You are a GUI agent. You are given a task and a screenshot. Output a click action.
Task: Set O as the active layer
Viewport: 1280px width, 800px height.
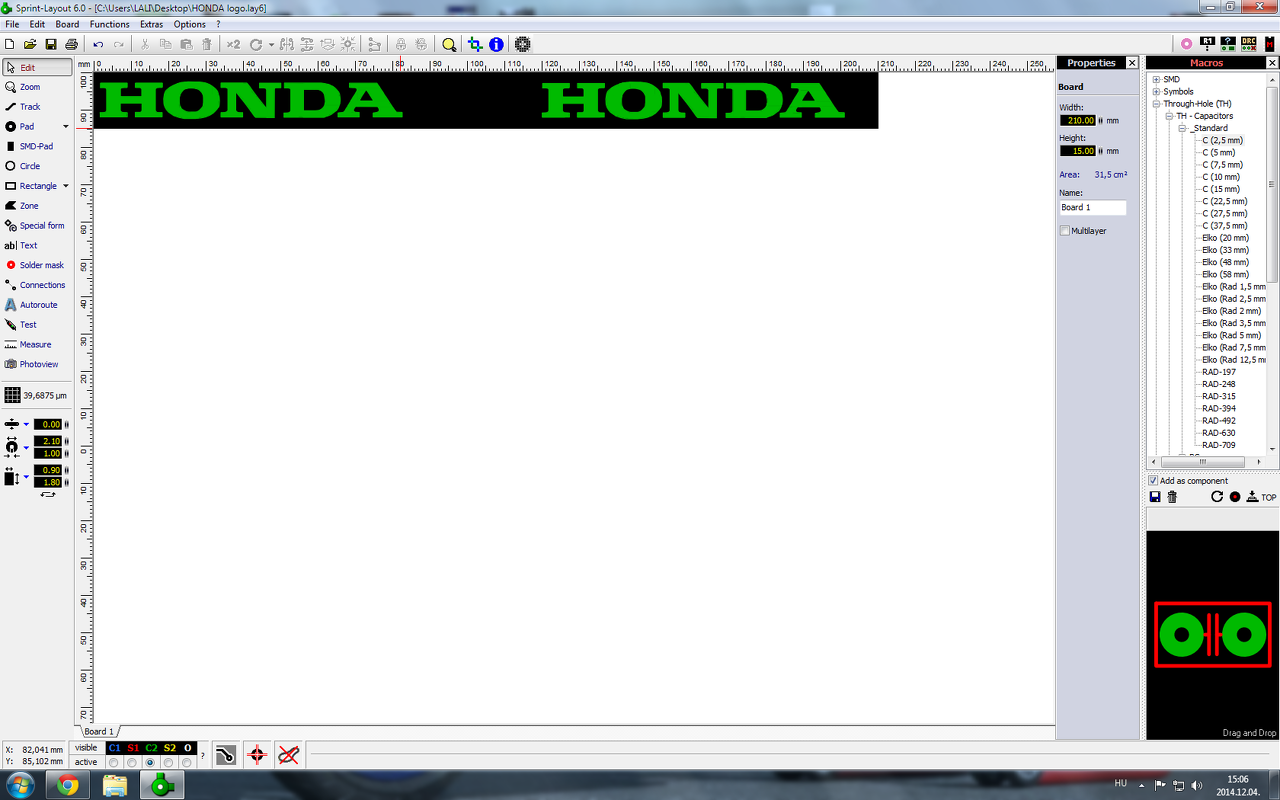pyautogui.click(x=187, y=763)
